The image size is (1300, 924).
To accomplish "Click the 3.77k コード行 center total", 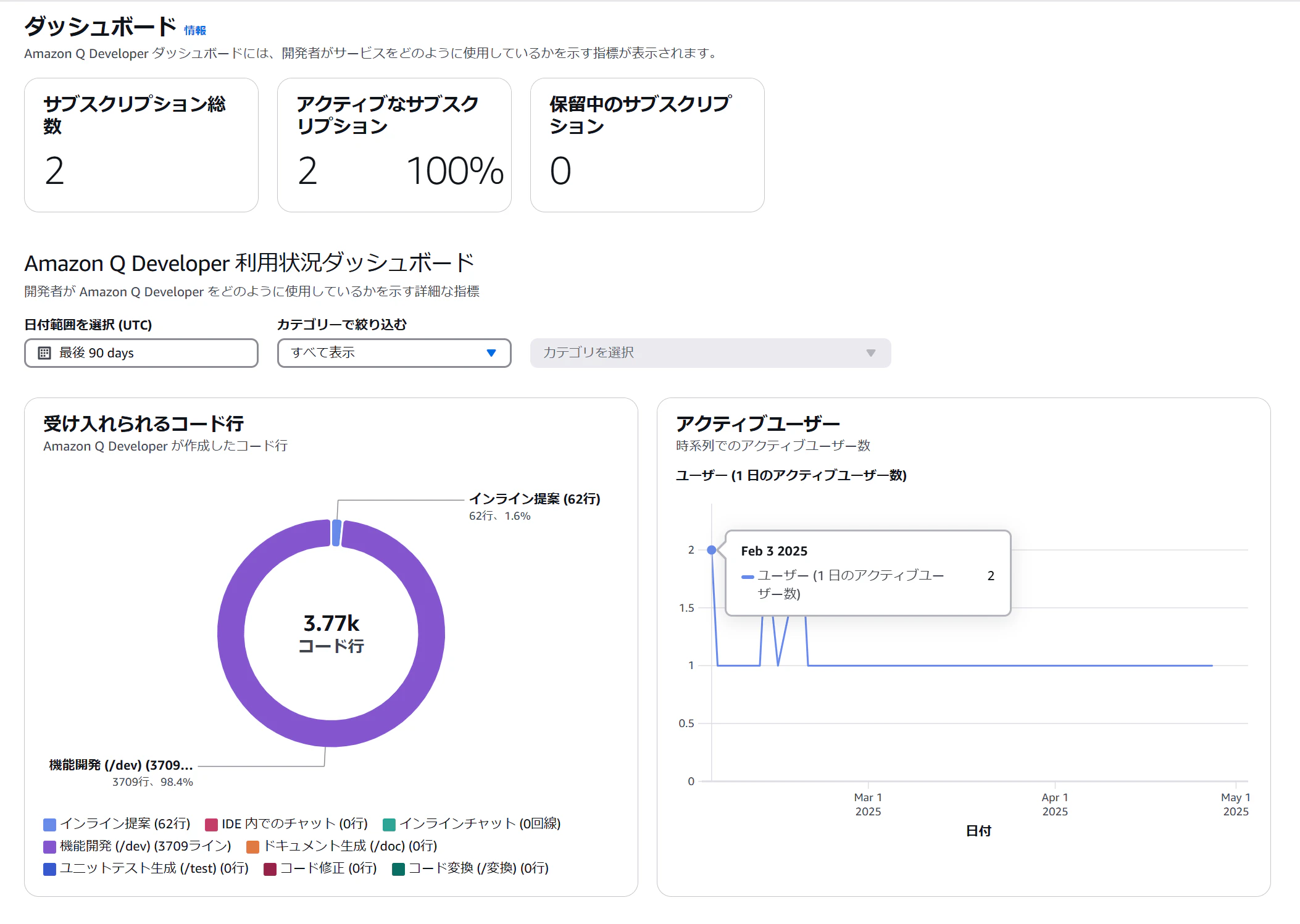I will 331,634.
